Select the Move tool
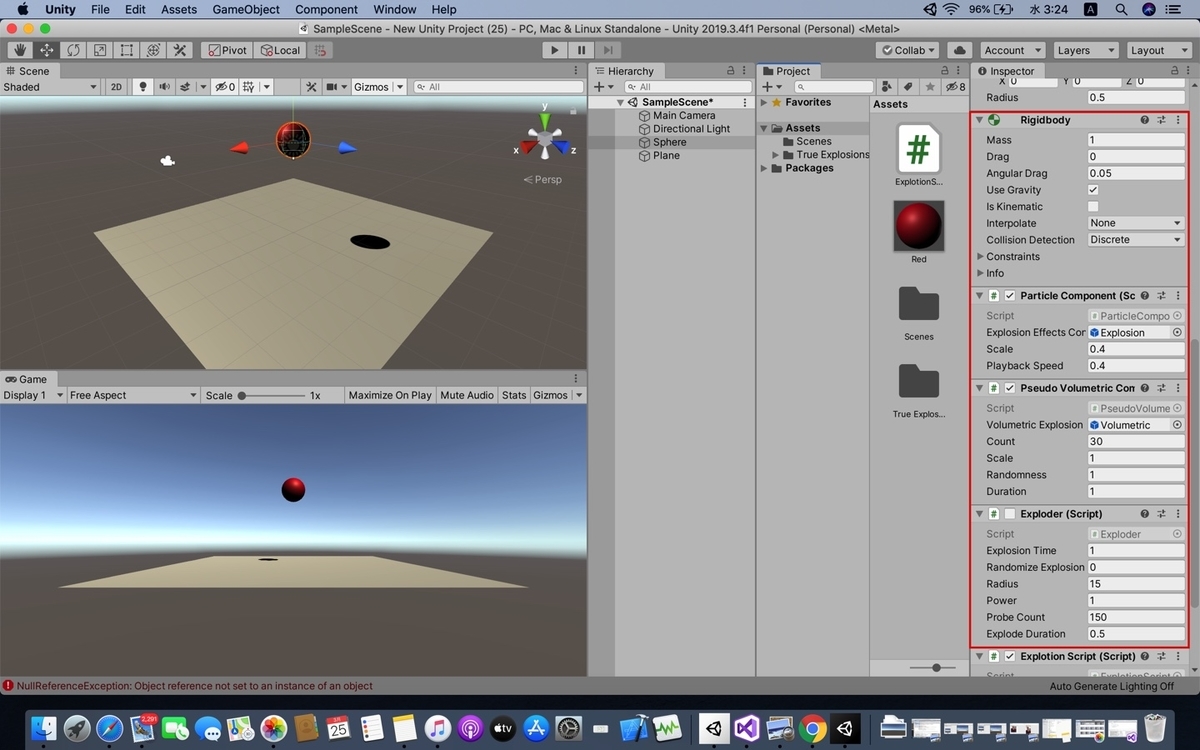Screen dimensions: 1200x750 click(46, 50)
